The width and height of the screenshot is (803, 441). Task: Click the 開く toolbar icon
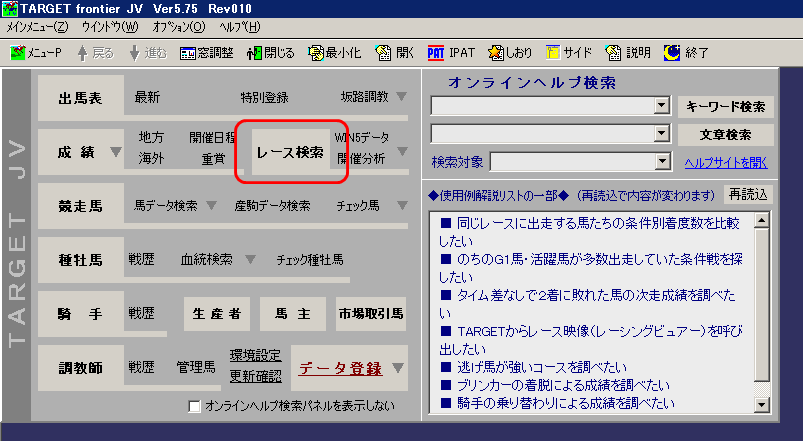click(383, 52)
